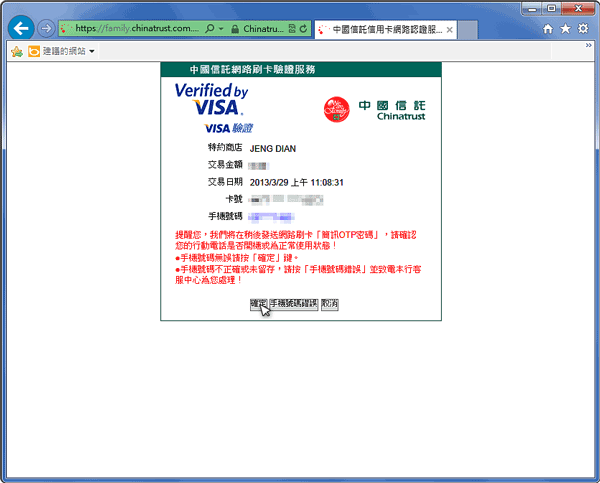Click the 手機號碼錯誤 button
The height and width of the screenshot is (483, 600).
point(294,304)
